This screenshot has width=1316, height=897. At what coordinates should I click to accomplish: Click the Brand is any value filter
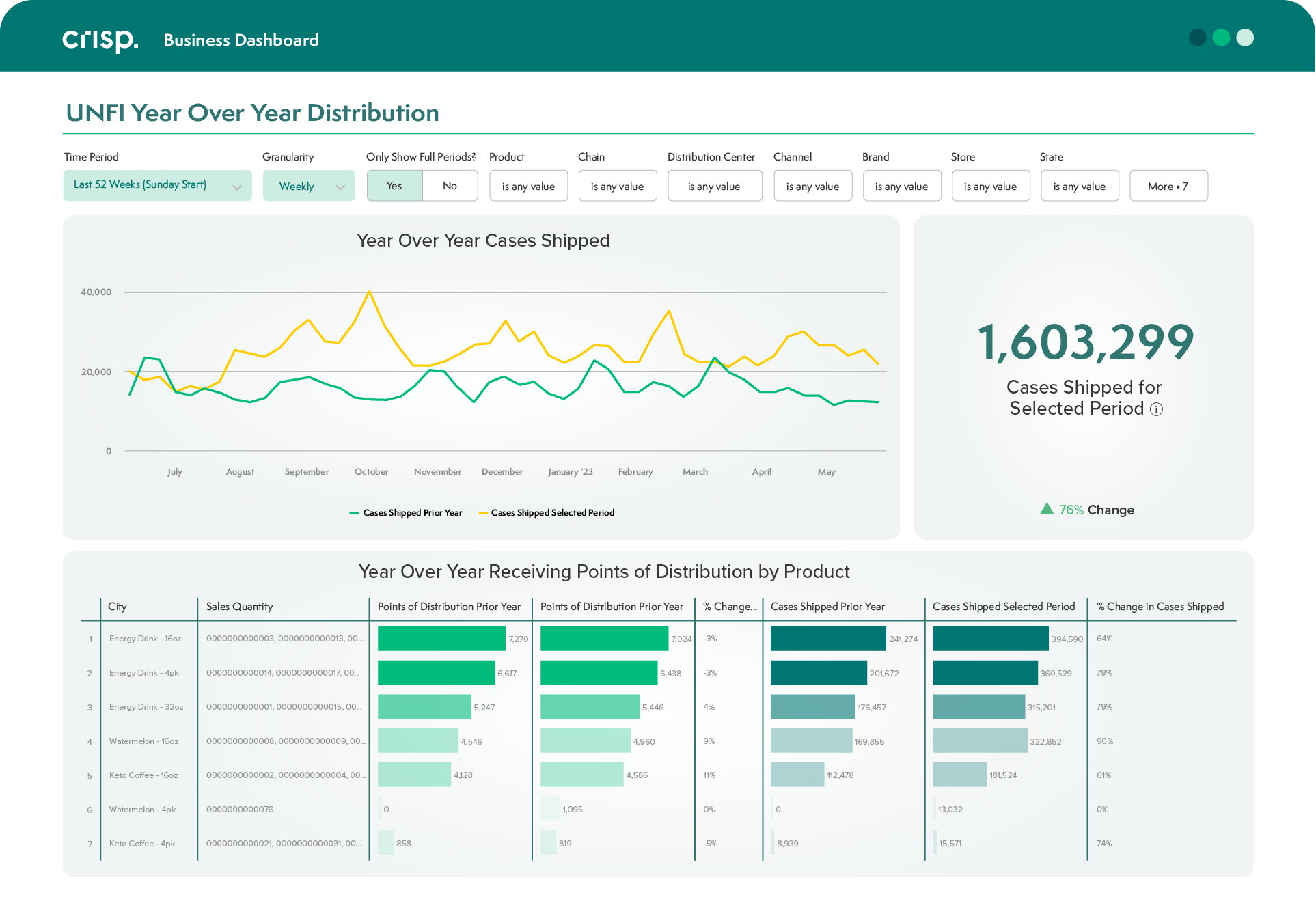902,185
